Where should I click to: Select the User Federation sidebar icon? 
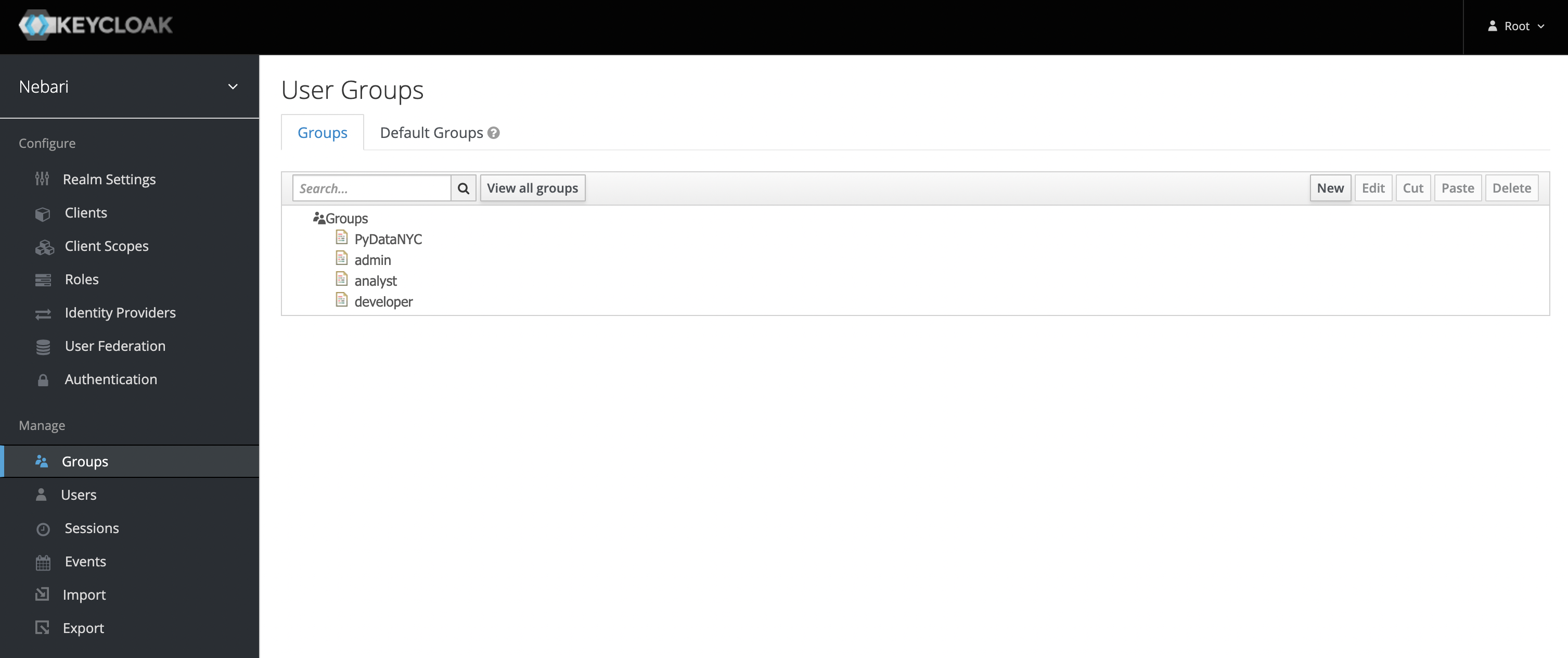point(42,345)
